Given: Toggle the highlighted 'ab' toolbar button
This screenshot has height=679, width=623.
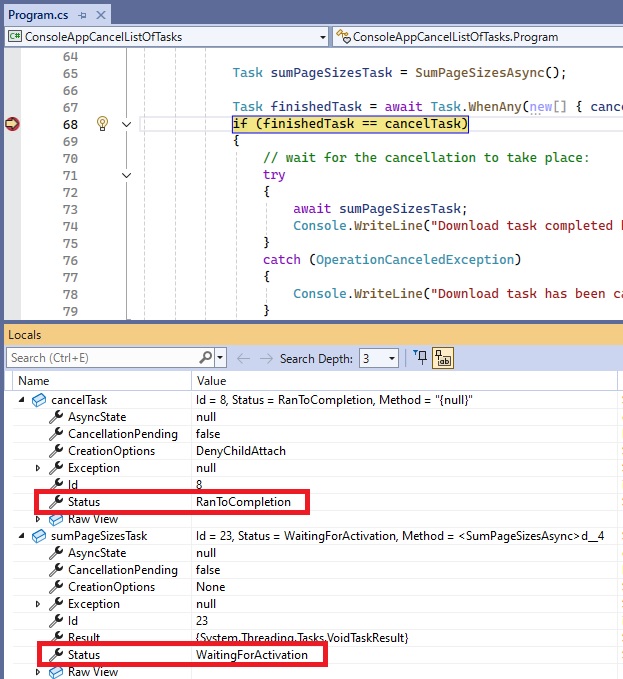Looking at the screenshot, I should tap(443, 359).
